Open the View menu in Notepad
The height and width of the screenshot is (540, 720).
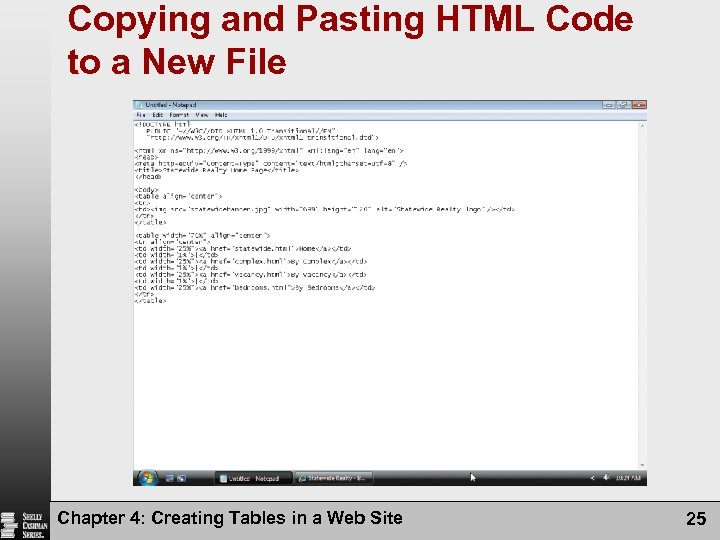pos(202,115)
